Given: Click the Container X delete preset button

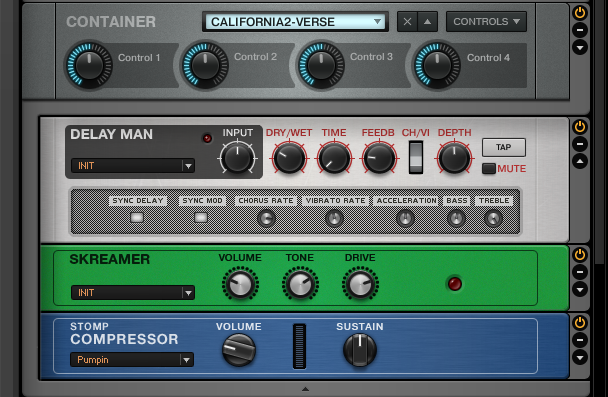Looking at the screenshot, I should coord(407,22).
